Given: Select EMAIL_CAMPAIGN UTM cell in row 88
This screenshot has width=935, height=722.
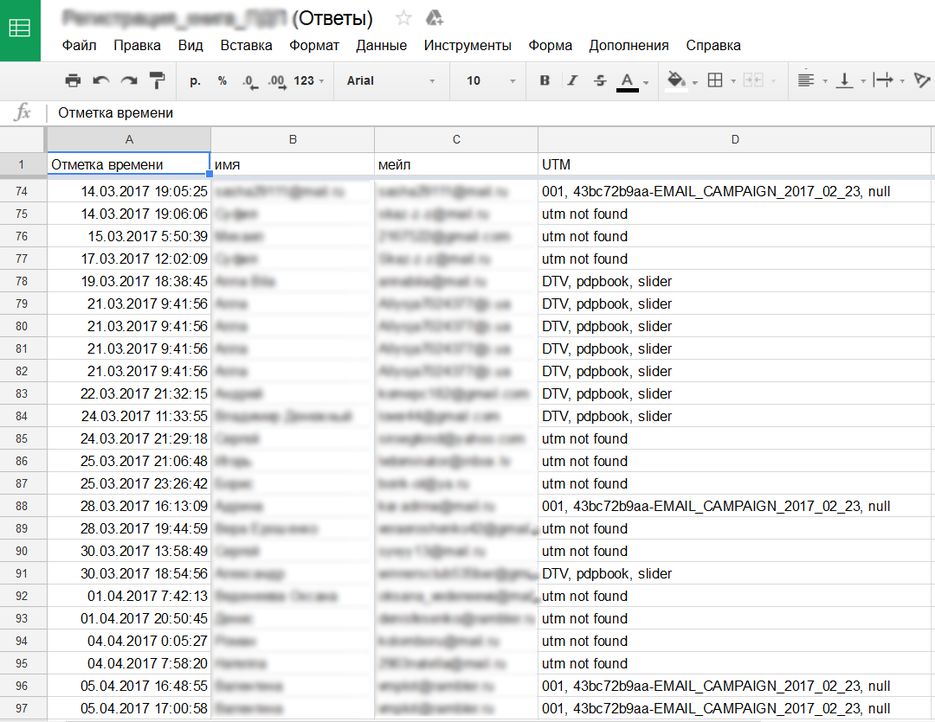Looking at the screenshot, I should click(735, 506).
